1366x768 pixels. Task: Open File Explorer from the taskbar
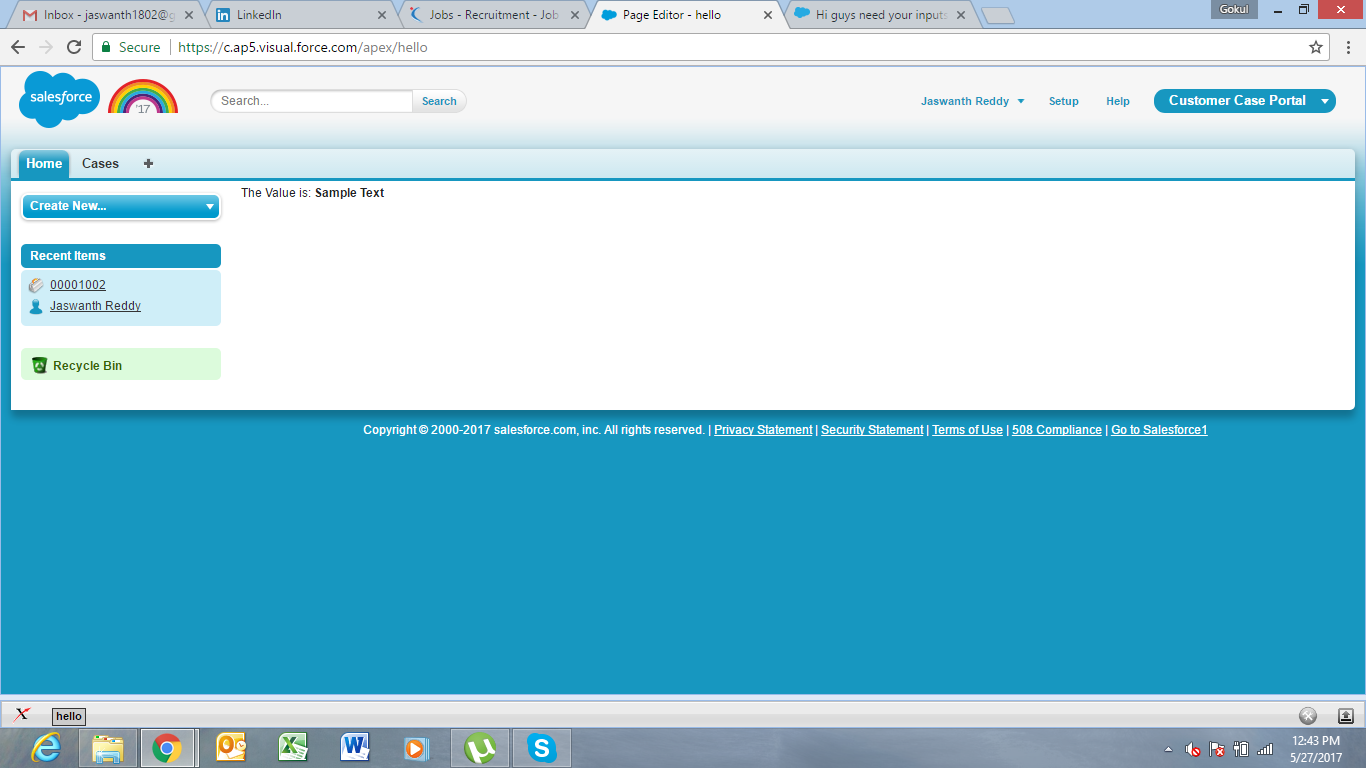(x=108, y=747)
